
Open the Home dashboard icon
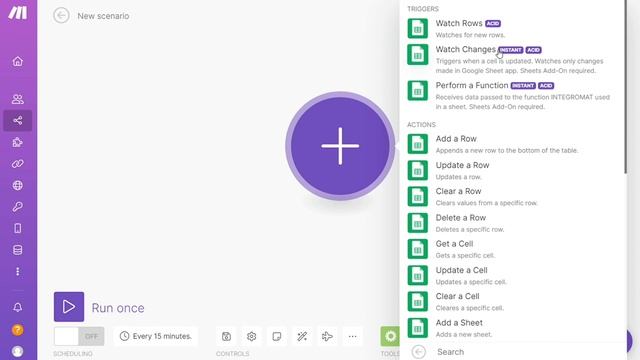[18, 61]
